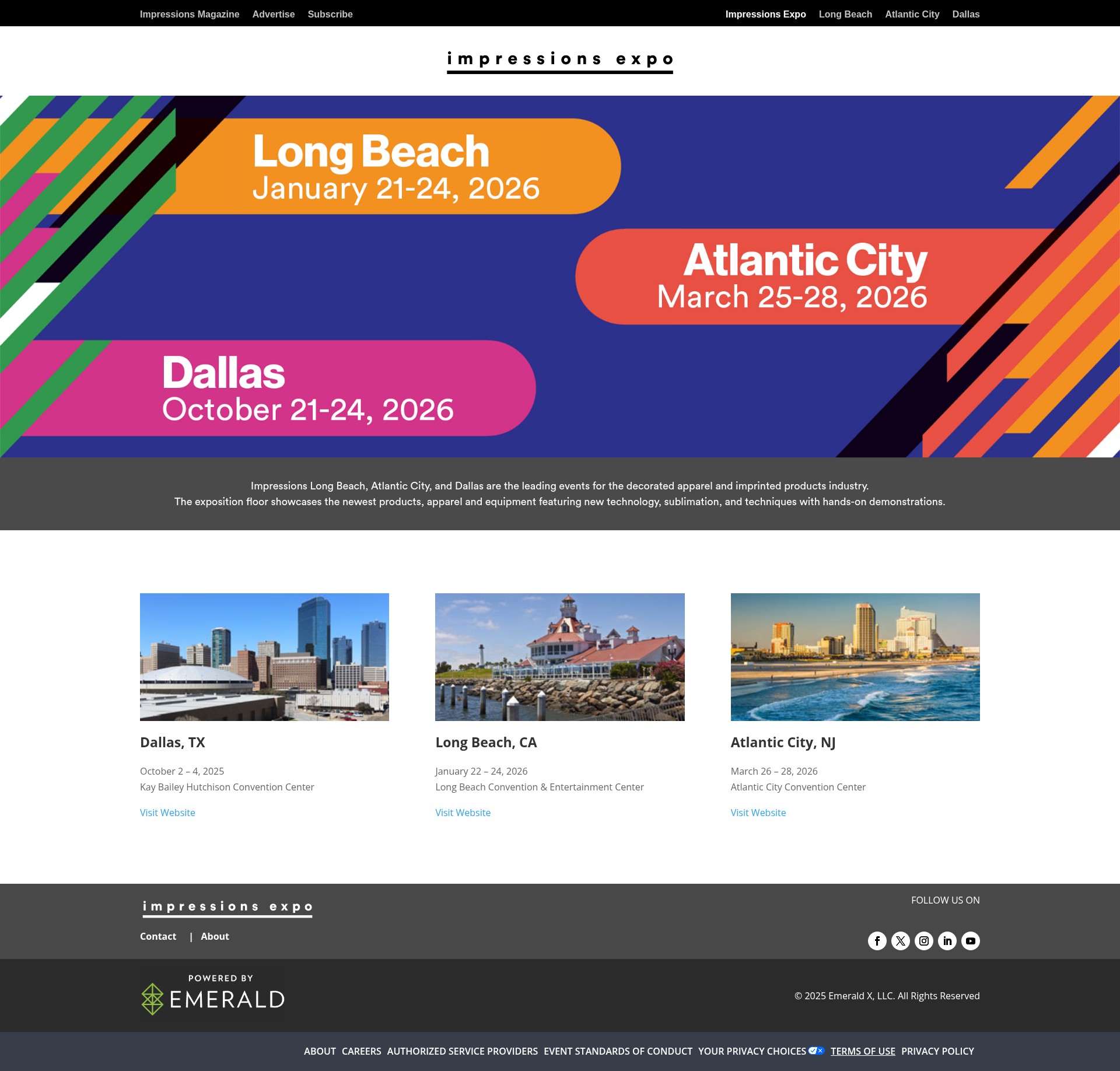The width and height of the screenshot is (1120, 1071).
Task: Open AUTHORIZED SERVICE PROVIDERS link
Action: coord(462,1051)
